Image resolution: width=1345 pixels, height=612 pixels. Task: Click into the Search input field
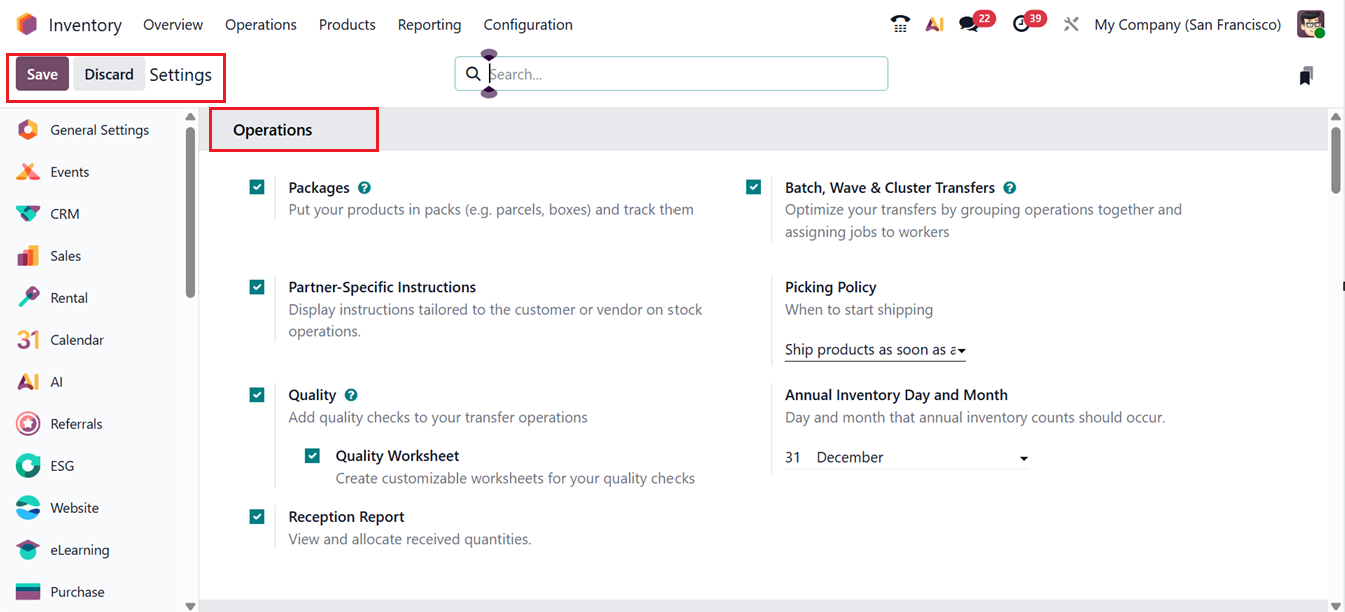click(680, 74)
